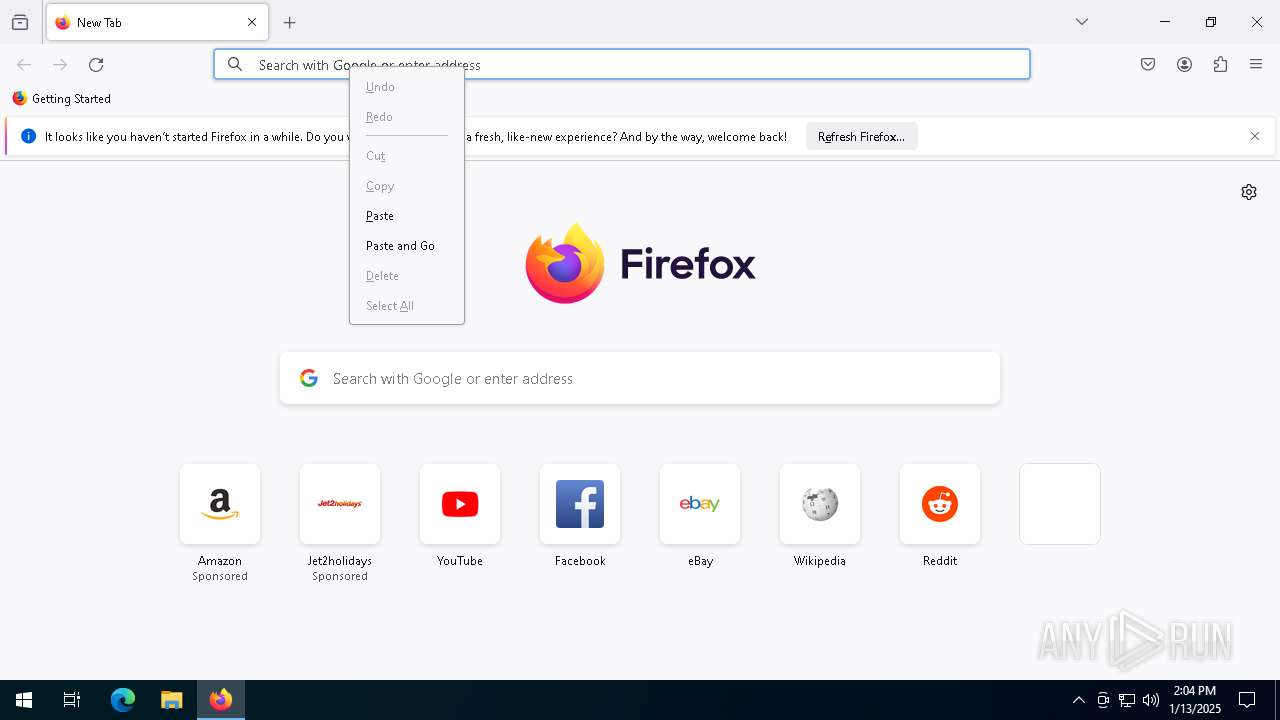Reload the current page
Image resolution: width=1280 pixels, height=720 pixels.
96,64
